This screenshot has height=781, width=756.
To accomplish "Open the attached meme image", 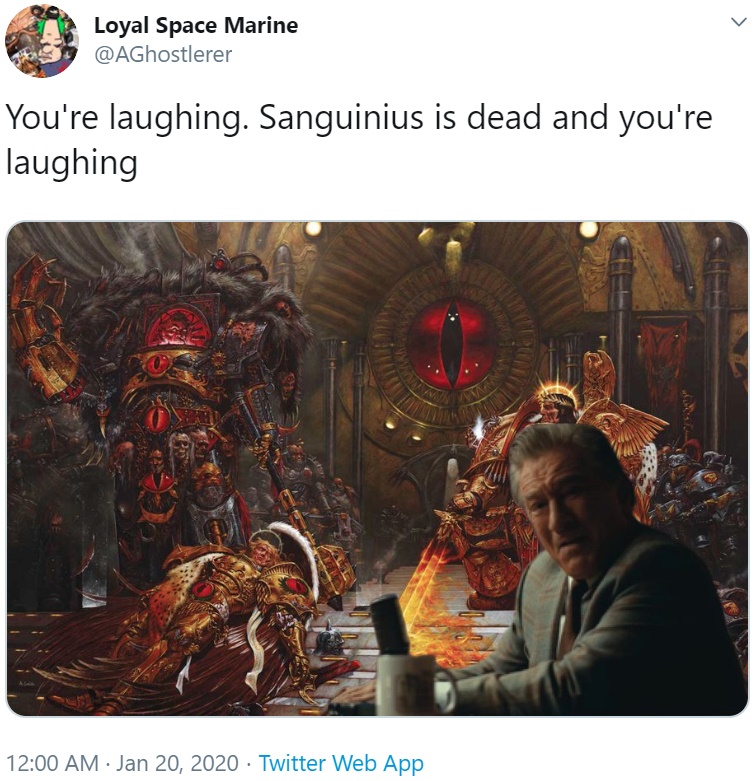I will (x=377, y=469).
